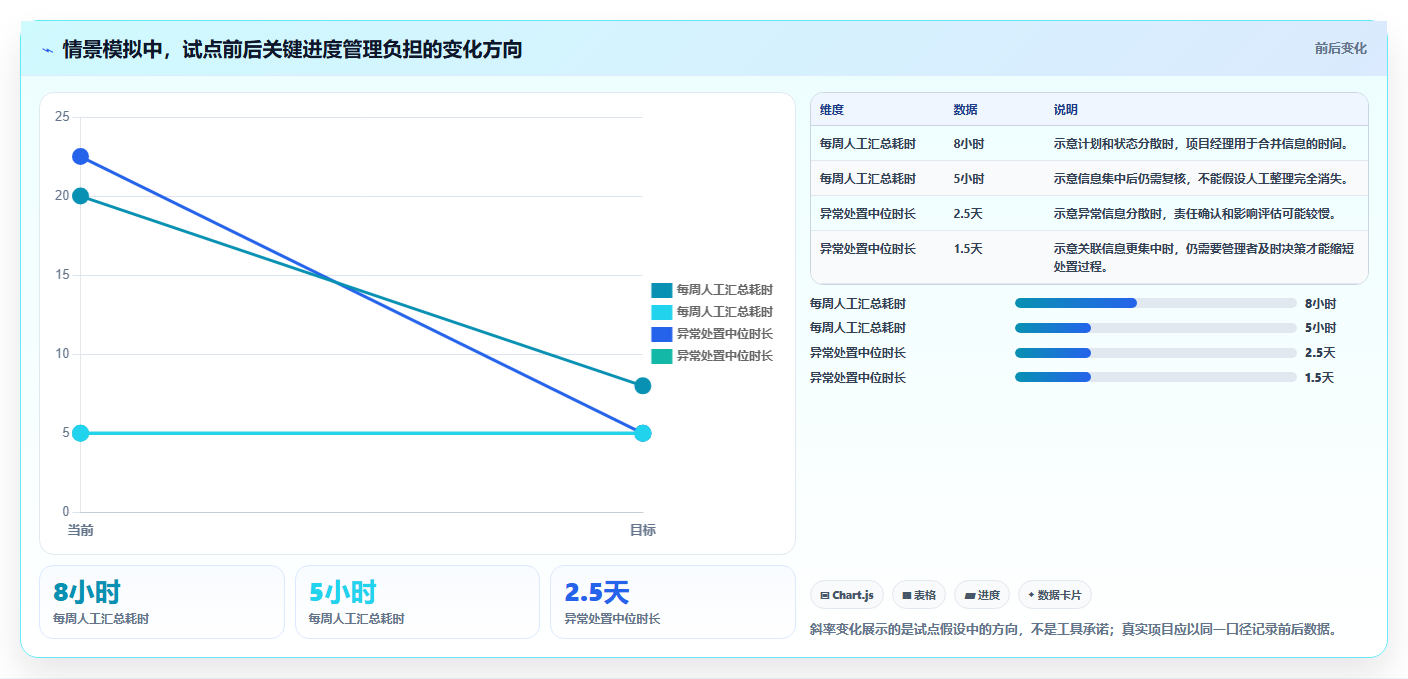Viewport: 1408px width, 679px height.
Task: Toggle the blue 异常处置中位时长 legend swatch
Action: coord(662,334)
